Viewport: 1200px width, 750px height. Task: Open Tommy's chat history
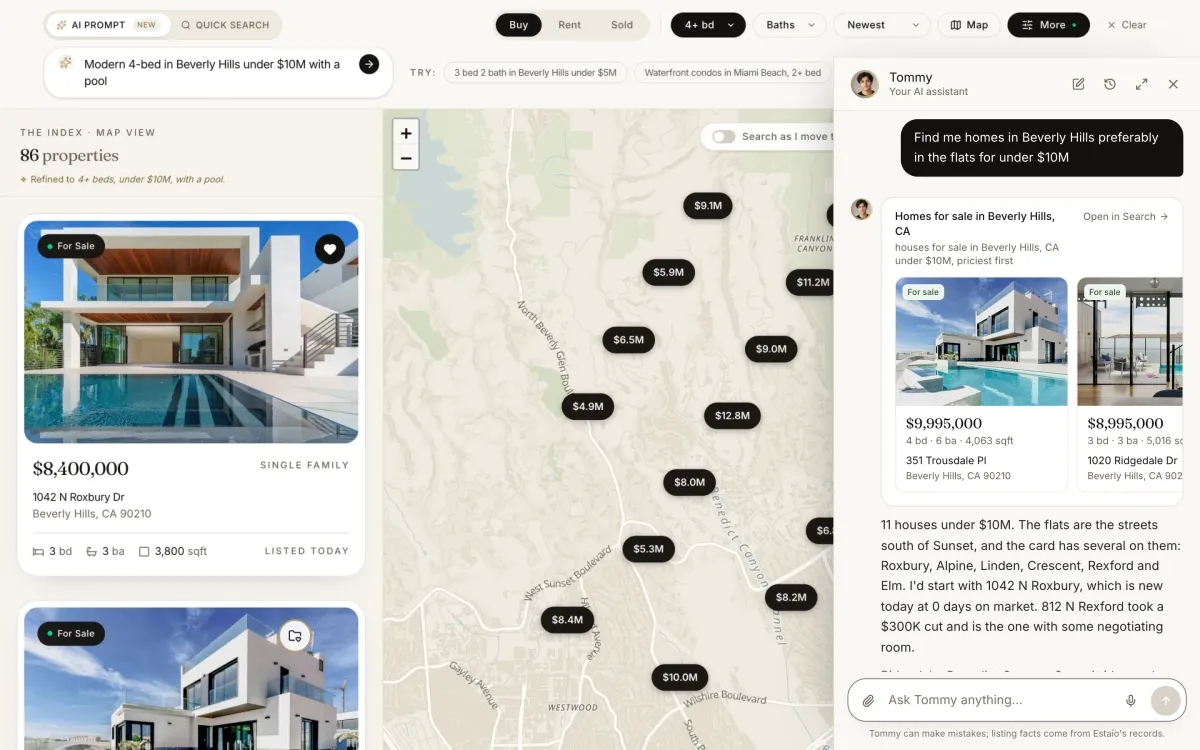[1110, 84]
